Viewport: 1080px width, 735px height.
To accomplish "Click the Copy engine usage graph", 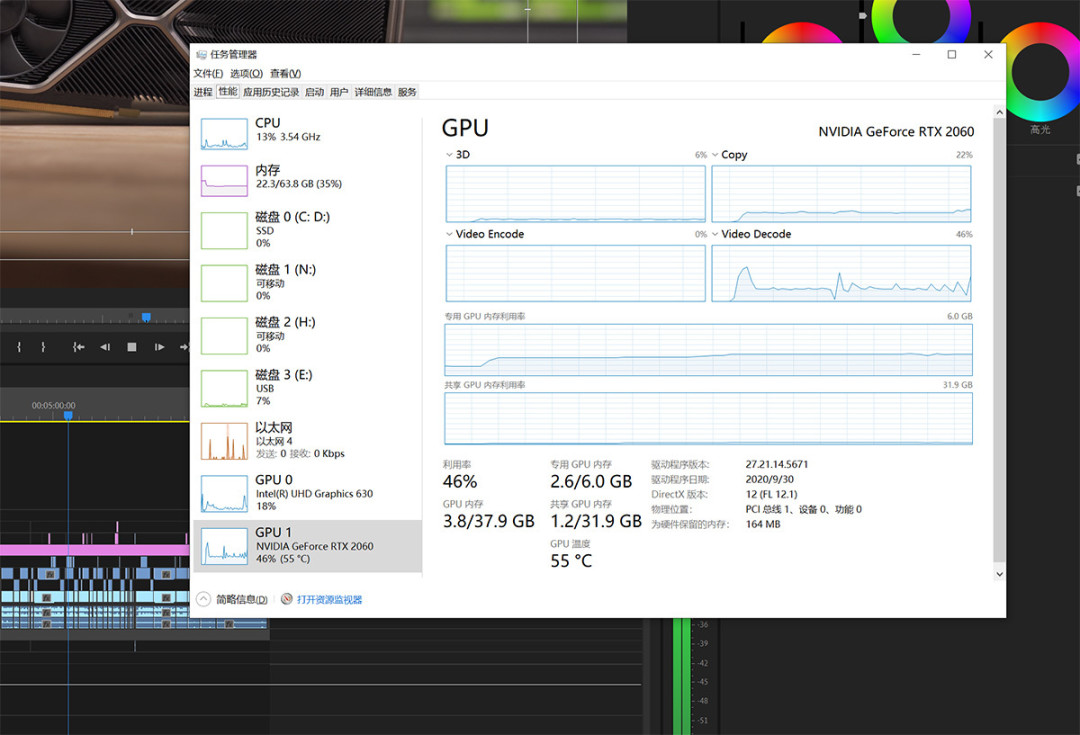I will 841,194.
